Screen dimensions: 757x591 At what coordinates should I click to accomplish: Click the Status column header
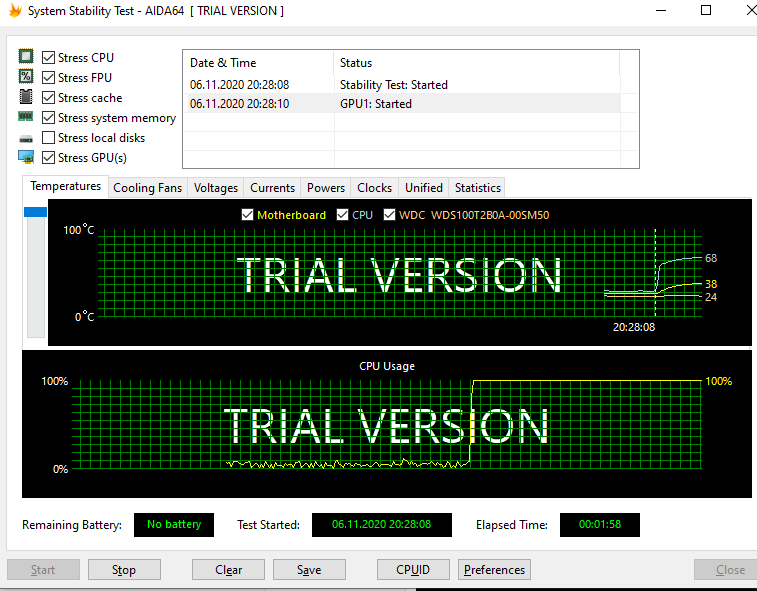point(477,63)
